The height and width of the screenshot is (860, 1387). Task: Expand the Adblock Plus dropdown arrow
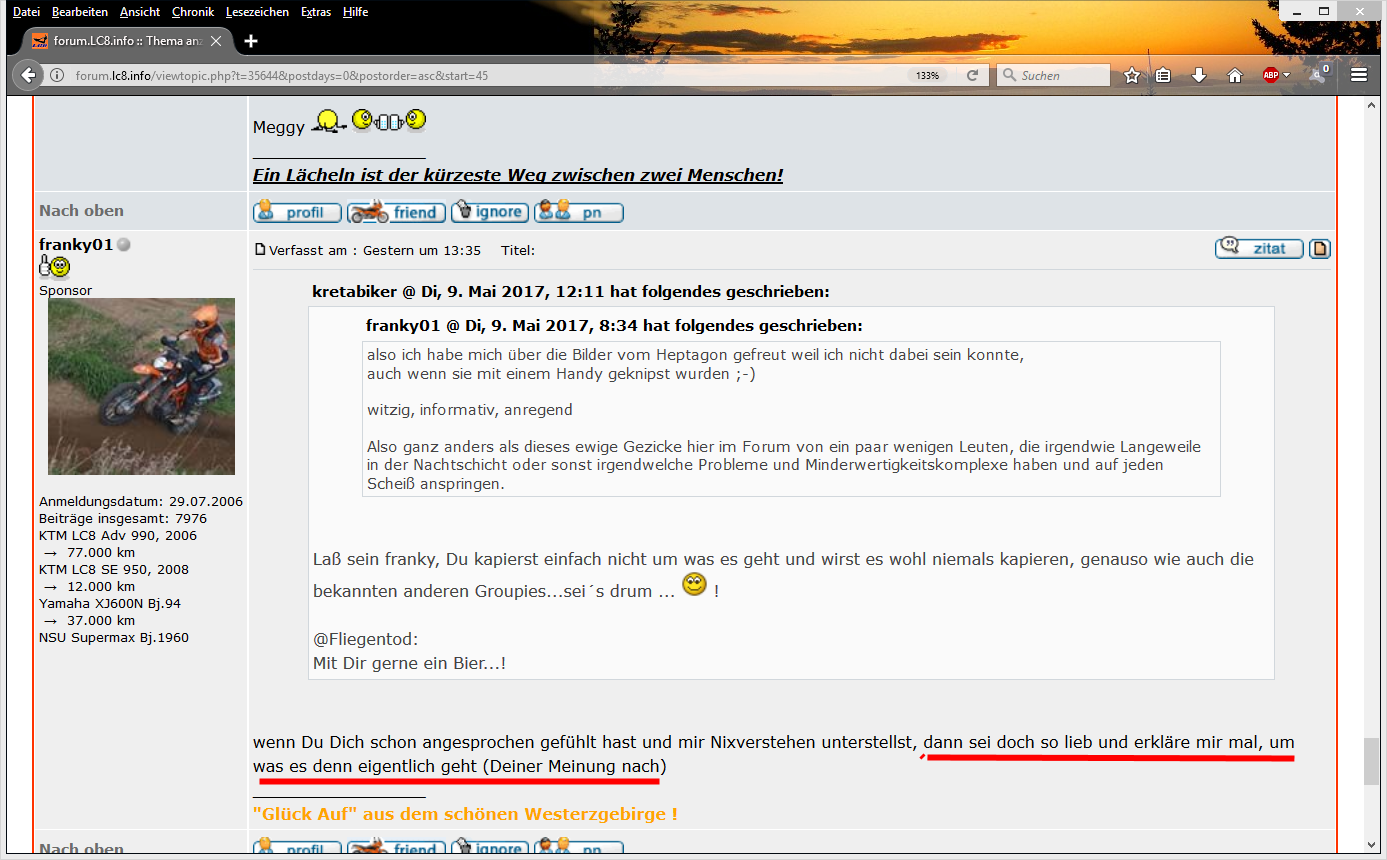[1287, 76]
